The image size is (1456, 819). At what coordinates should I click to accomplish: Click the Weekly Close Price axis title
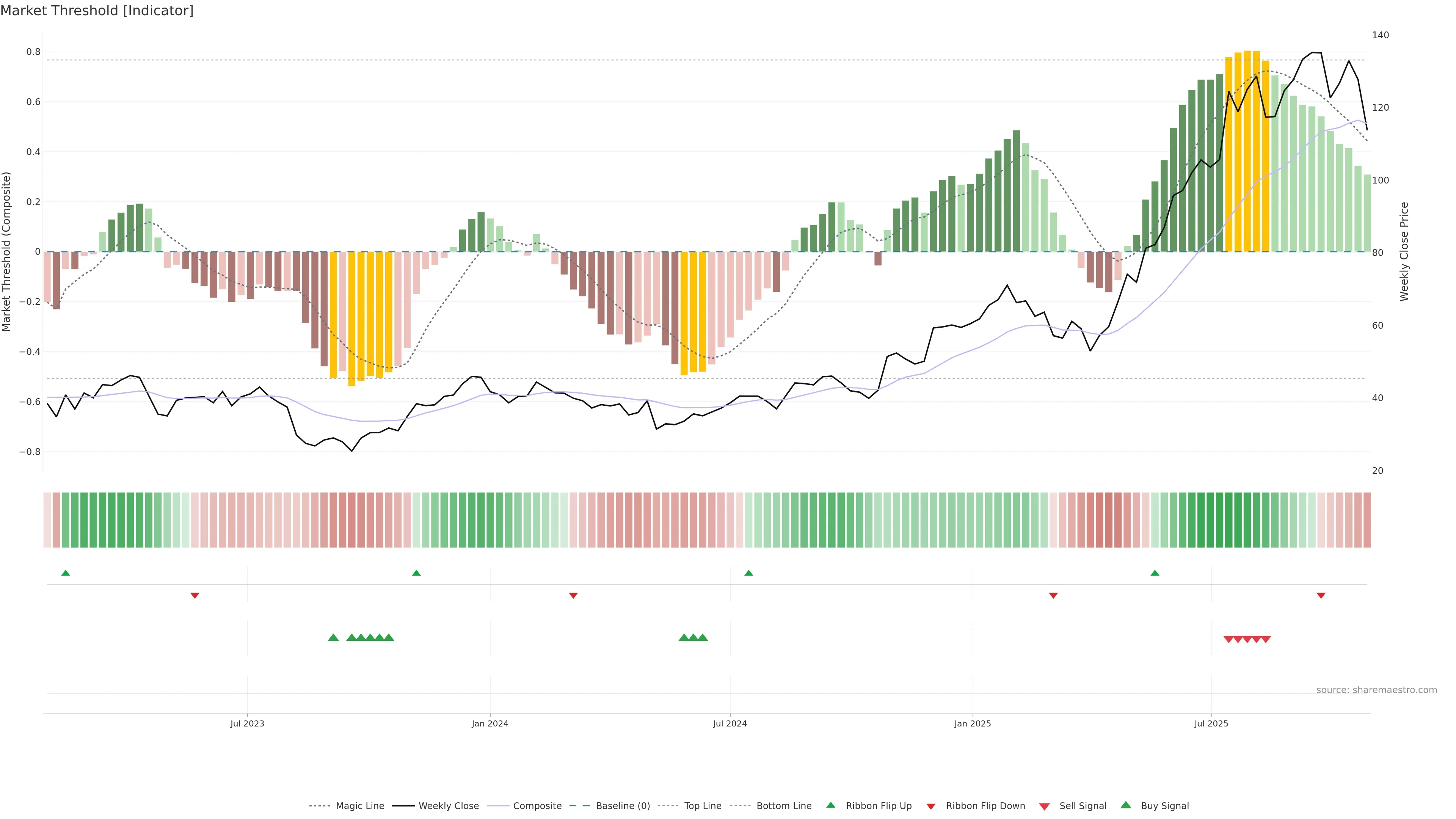1404,251
